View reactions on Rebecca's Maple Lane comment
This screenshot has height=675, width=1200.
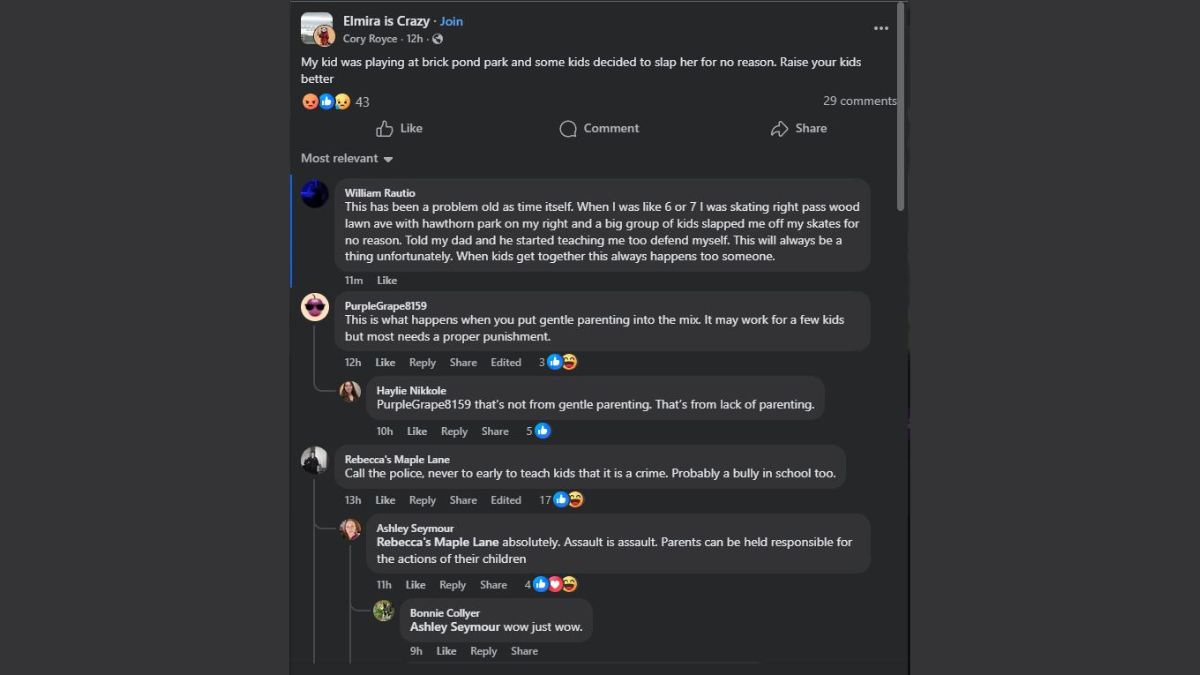[x=568, y=500]
